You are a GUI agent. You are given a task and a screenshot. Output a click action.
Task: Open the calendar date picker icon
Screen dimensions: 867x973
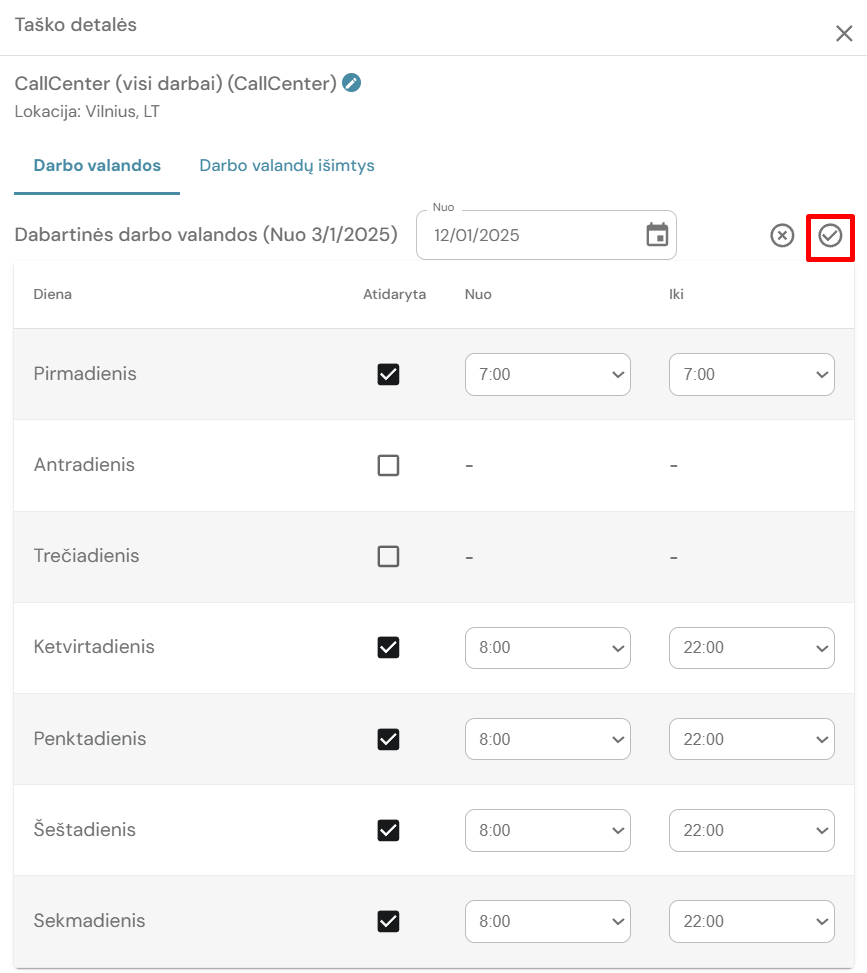click(x=657, y=235)
